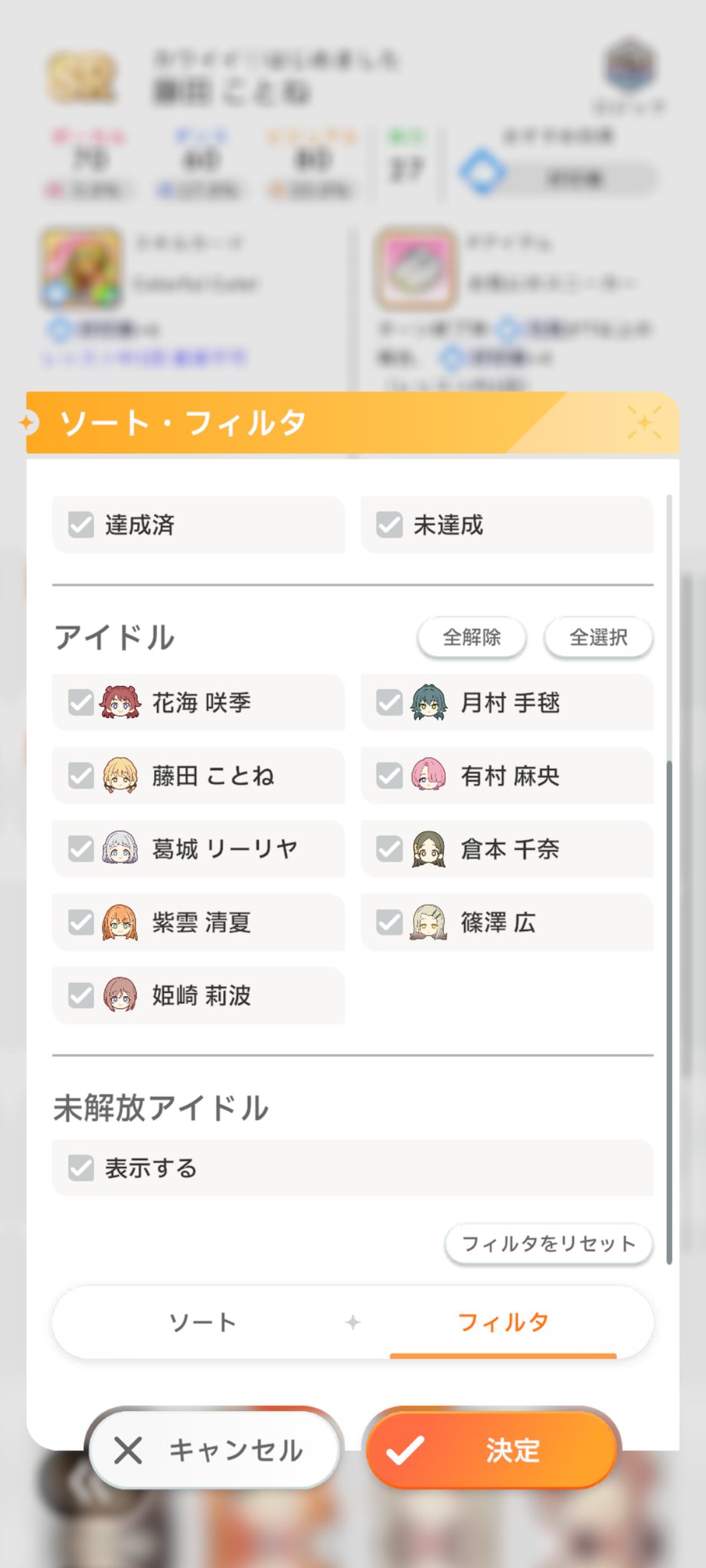Click the 紫雲 清夏 orange-haired avatar icon
Viewport: 706px width, 1568px height.
tap(120, 922)
